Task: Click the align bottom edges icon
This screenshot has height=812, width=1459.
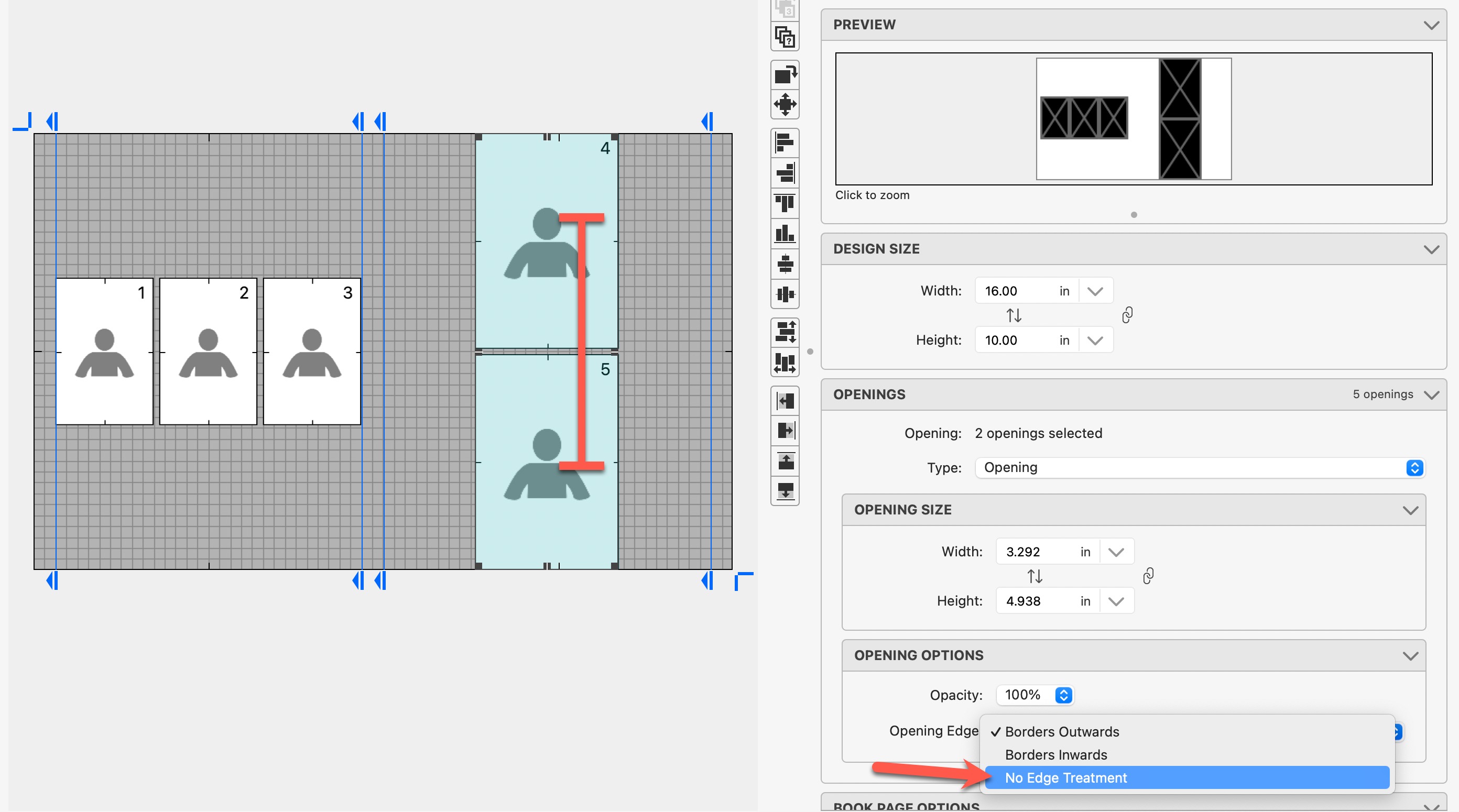Action: pyautogui.click(x=785, y=233)
